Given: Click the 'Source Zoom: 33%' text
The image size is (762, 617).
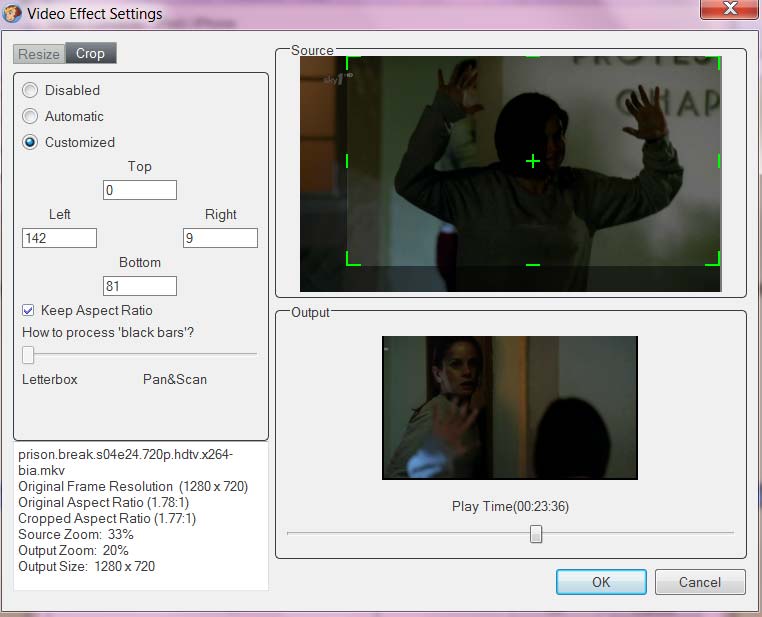Looking at the screenshot, I should 76,534.
